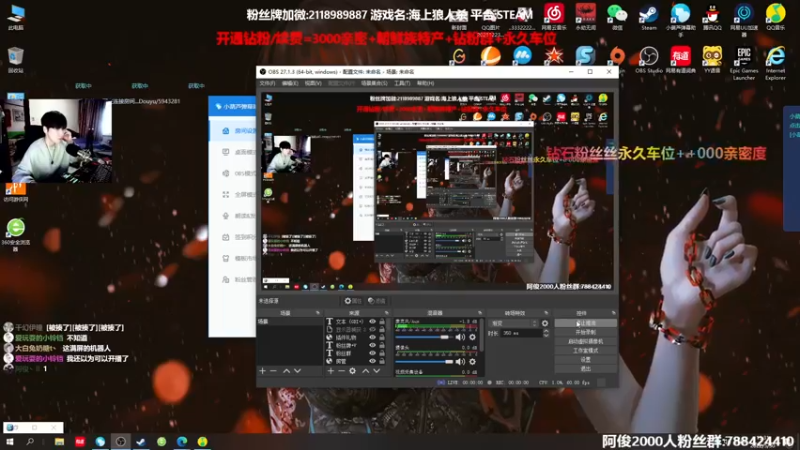The height and width of the screenshot is (450, 800).
Task: Open the 场景集合(S) menu in OBS
Action: click(x=374, y=83)
